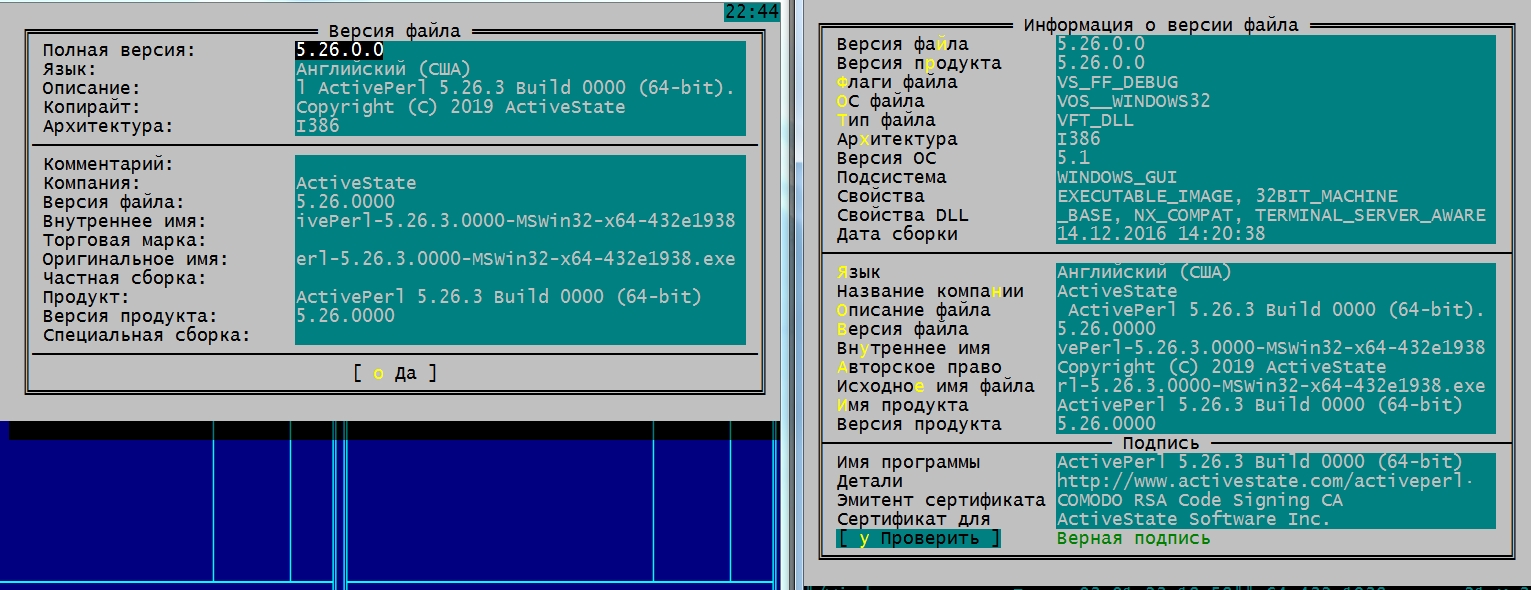Click the Комментарий label in left dialog
This screenshot has height=590, width=1531.
[108, 164]
